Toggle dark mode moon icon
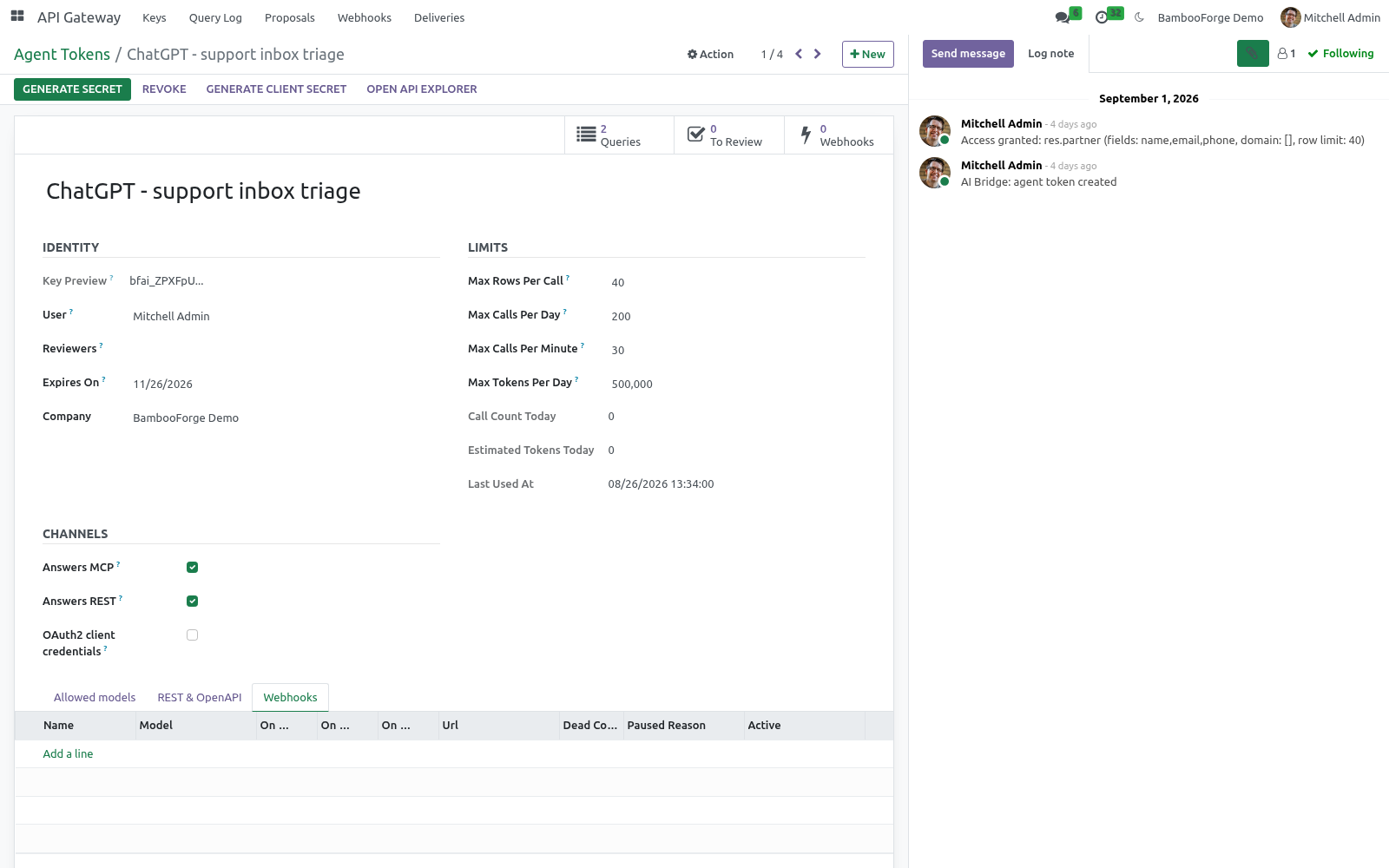This screenshot has width=1389, height=868. click(x=1139, y=17)
